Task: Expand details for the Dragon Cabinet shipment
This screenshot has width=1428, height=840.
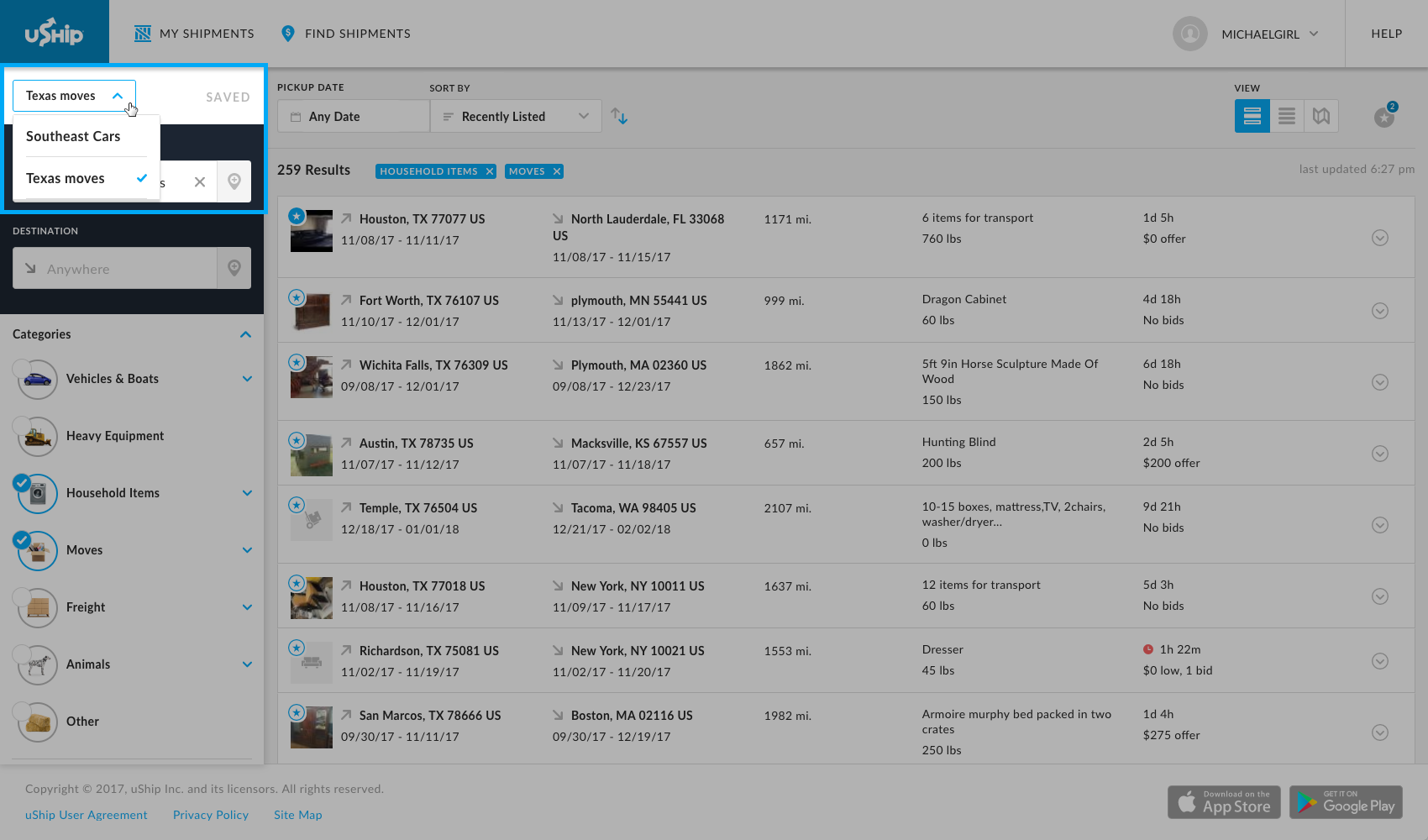Action: coord(1380,310)
